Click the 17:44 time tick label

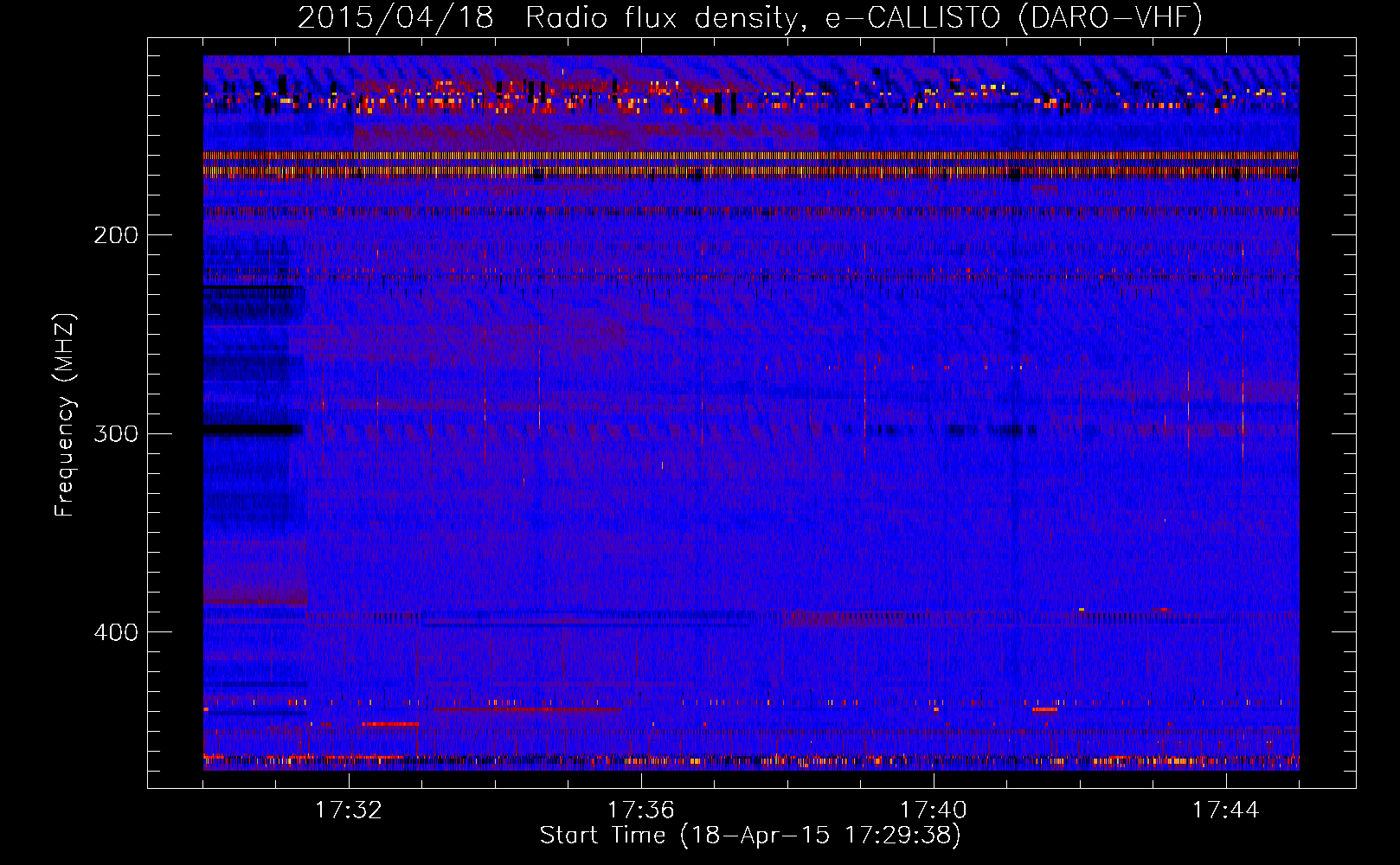pyautogui.click(x=1226, y=811)
